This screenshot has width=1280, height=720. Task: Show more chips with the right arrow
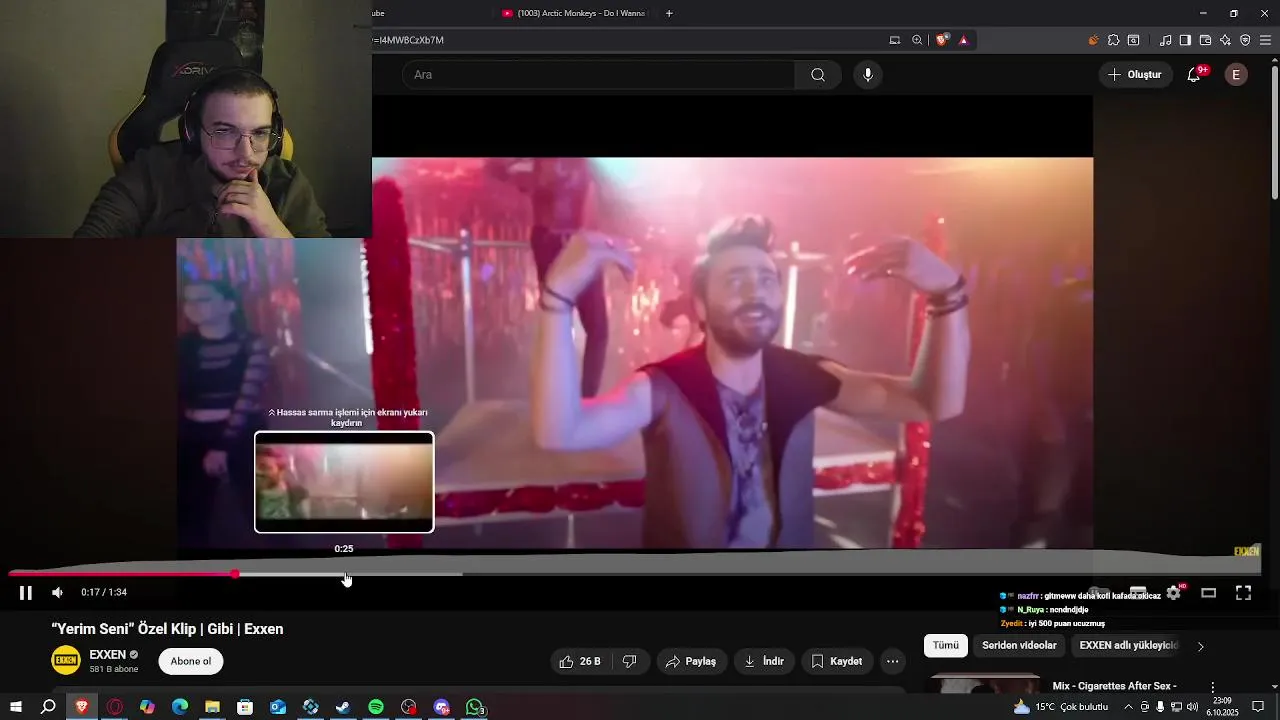[x=1200, y=646]
